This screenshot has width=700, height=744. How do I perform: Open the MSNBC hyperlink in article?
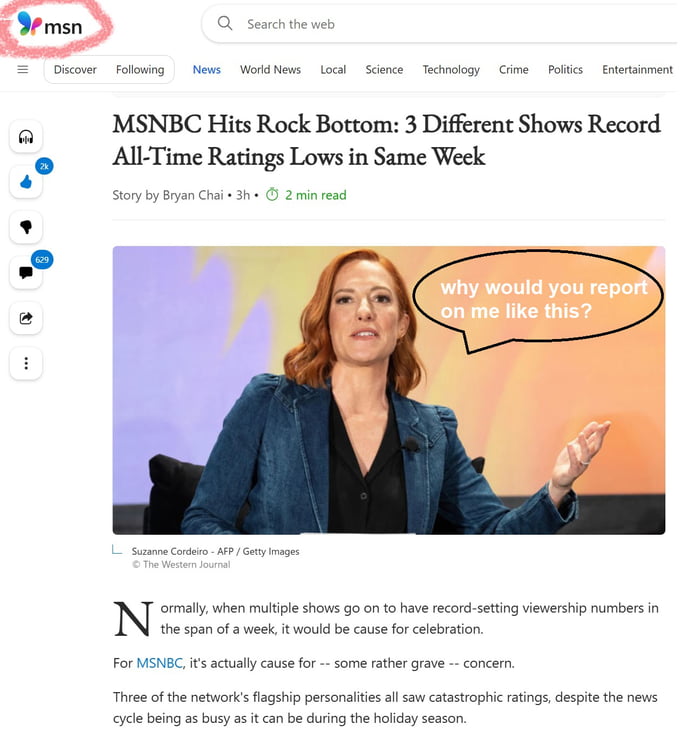pos(159,663)
